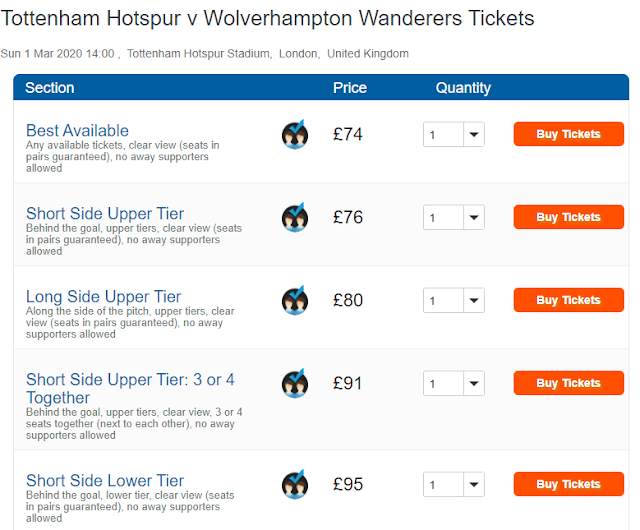The height and width of the screenshot is (530, 640).
Task: Buy Tickets for Short Side Upper Tier
Action: pyautogui.click(x=569, y=217)
